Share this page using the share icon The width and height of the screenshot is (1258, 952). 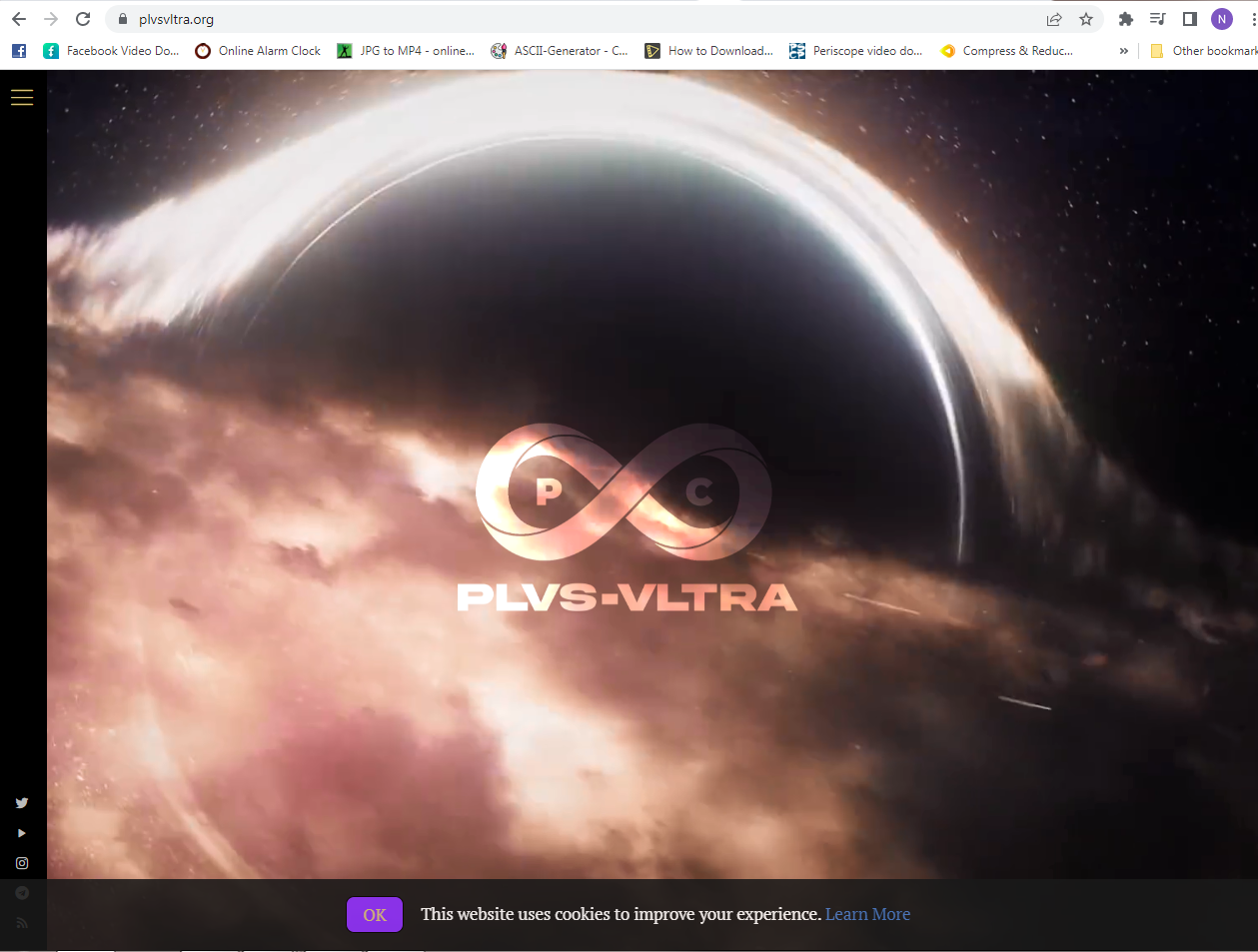point(1054,19)
